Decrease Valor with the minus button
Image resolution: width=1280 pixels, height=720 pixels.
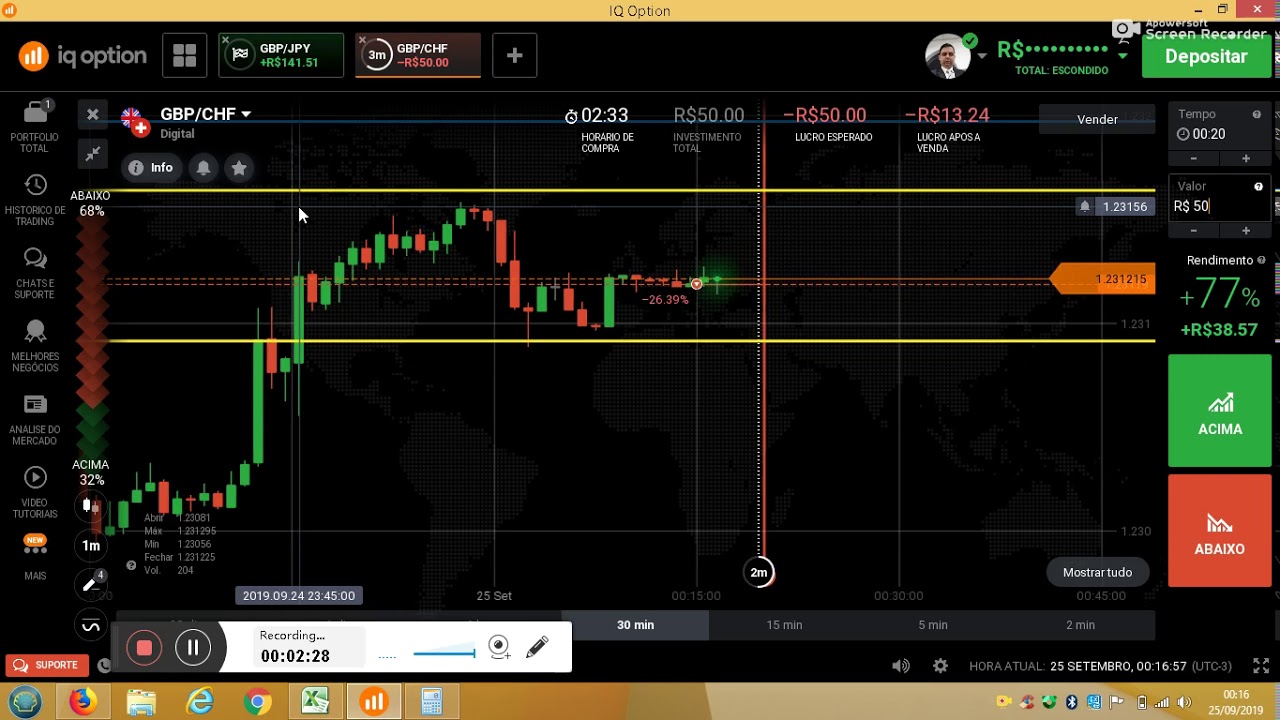coord(1193,230)
